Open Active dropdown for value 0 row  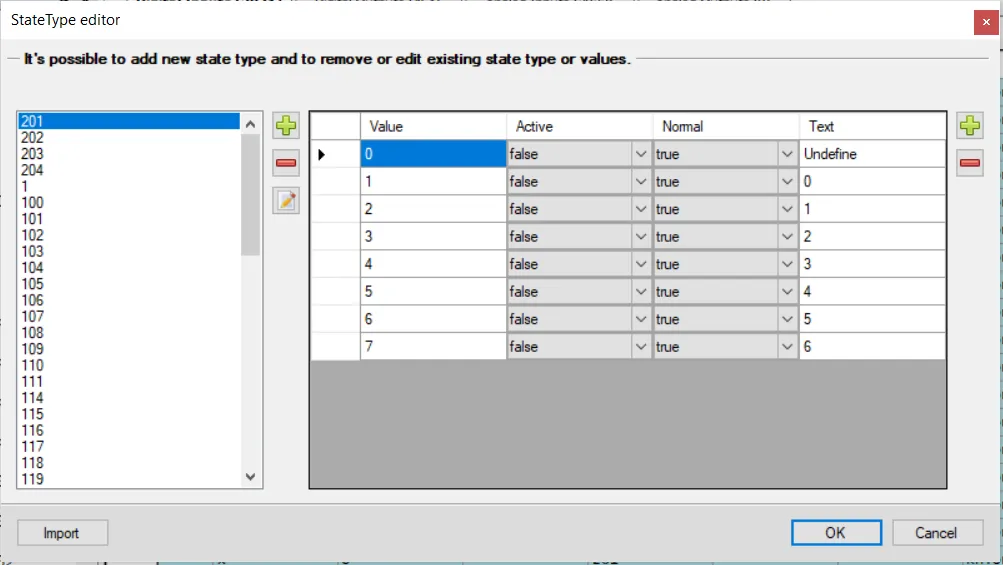640,154
